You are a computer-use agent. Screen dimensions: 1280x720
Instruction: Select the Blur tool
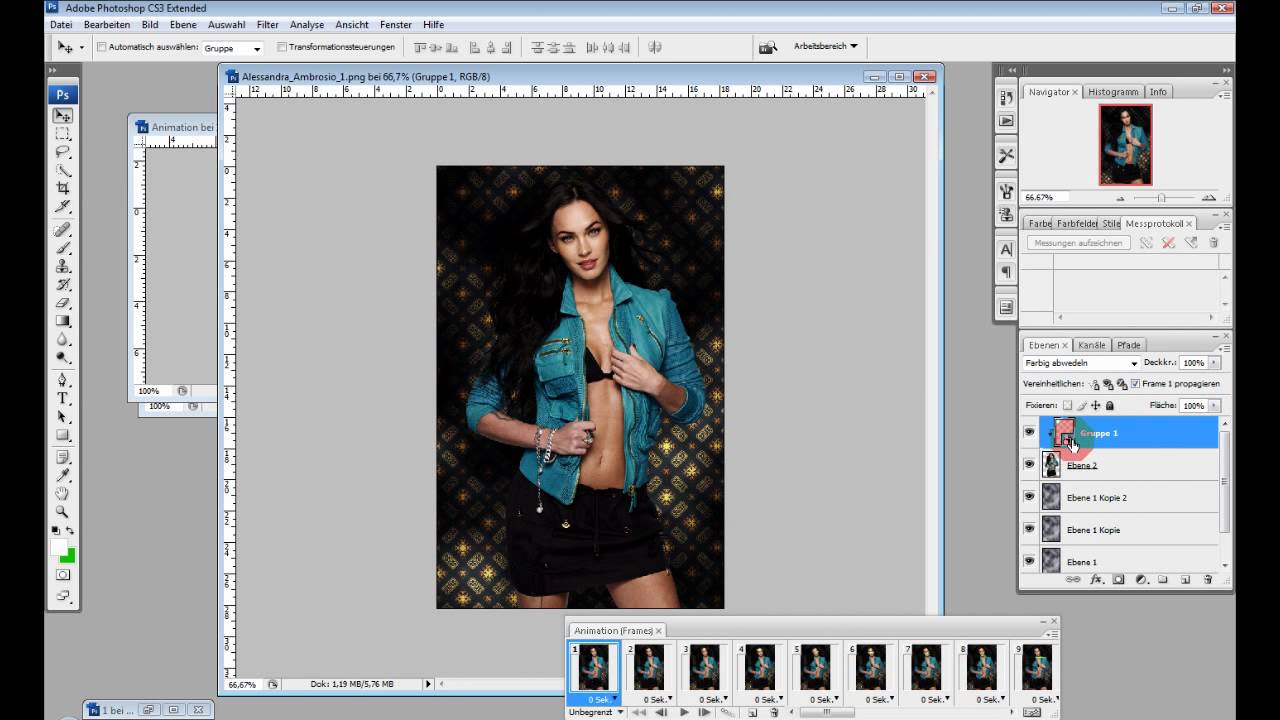tap(63, 338)
